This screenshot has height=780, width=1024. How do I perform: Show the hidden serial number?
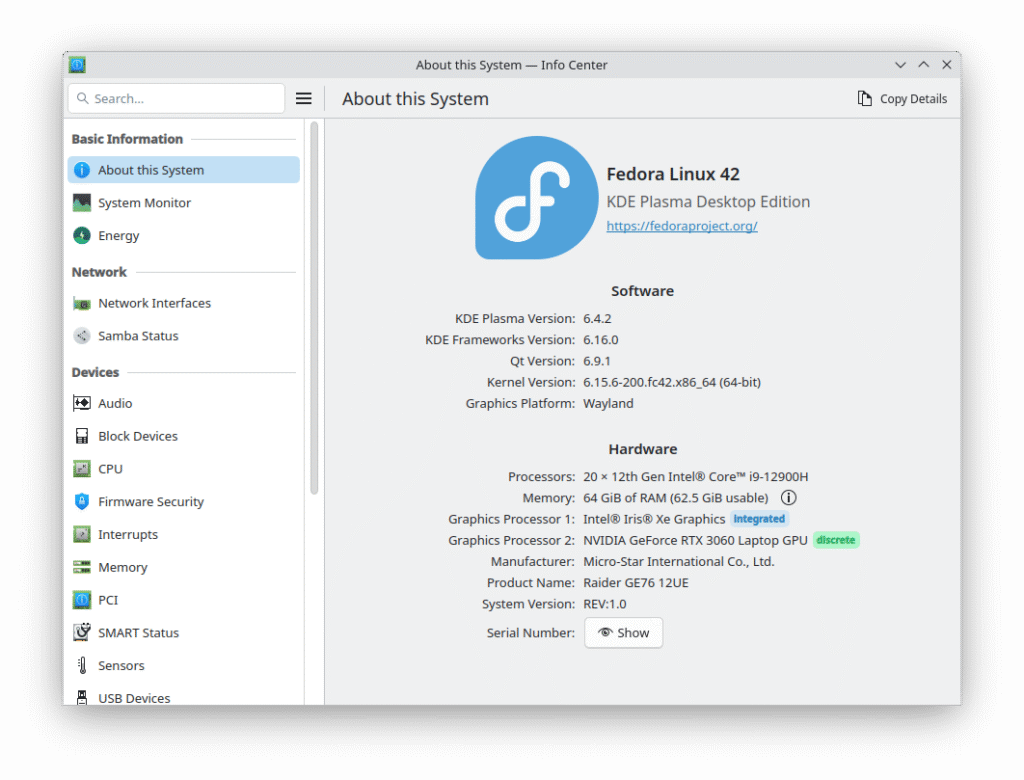623,632
